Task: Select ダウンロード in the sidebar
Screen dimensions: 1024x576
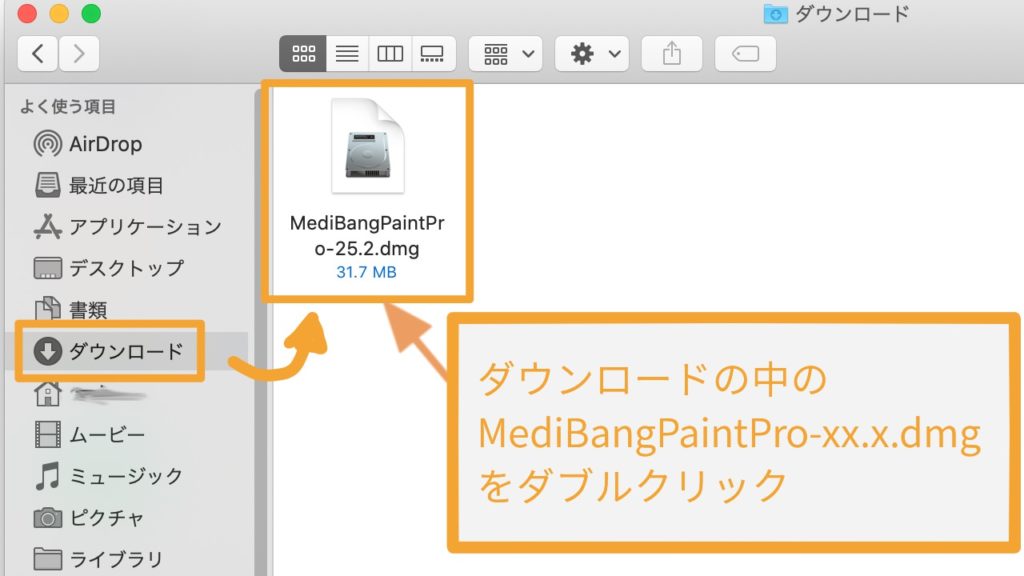Action: [109, 351]
